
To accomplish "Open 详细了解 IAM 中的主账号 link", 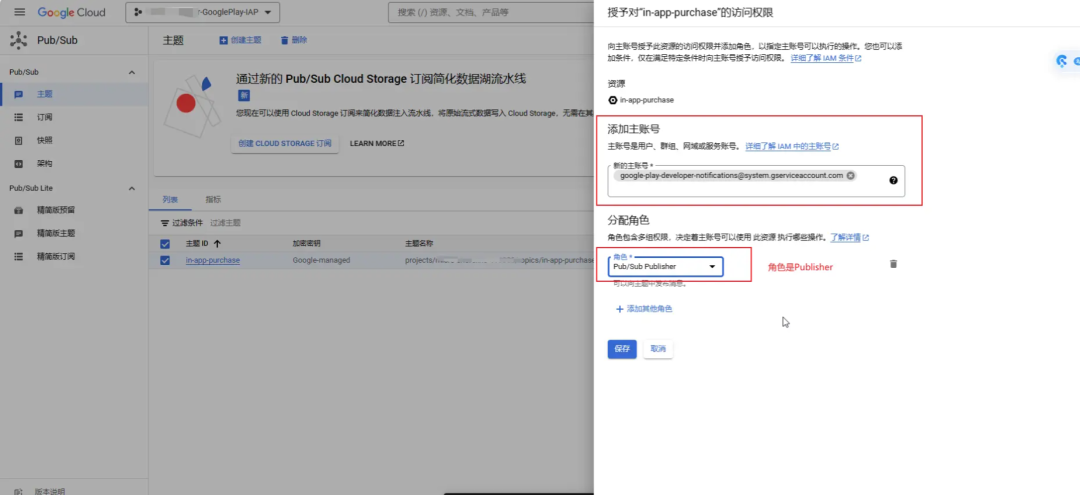I will tap(792, 147).
